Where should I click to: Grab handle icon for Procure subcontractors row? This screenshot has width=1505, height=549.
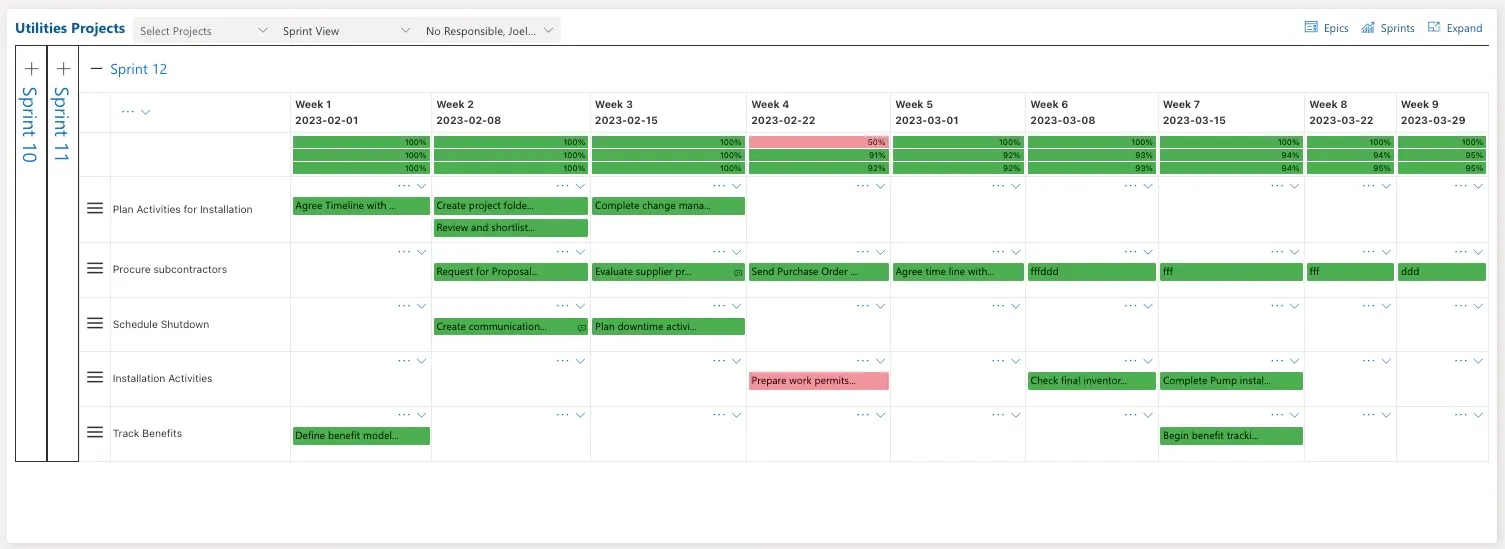tap(95, 268)
